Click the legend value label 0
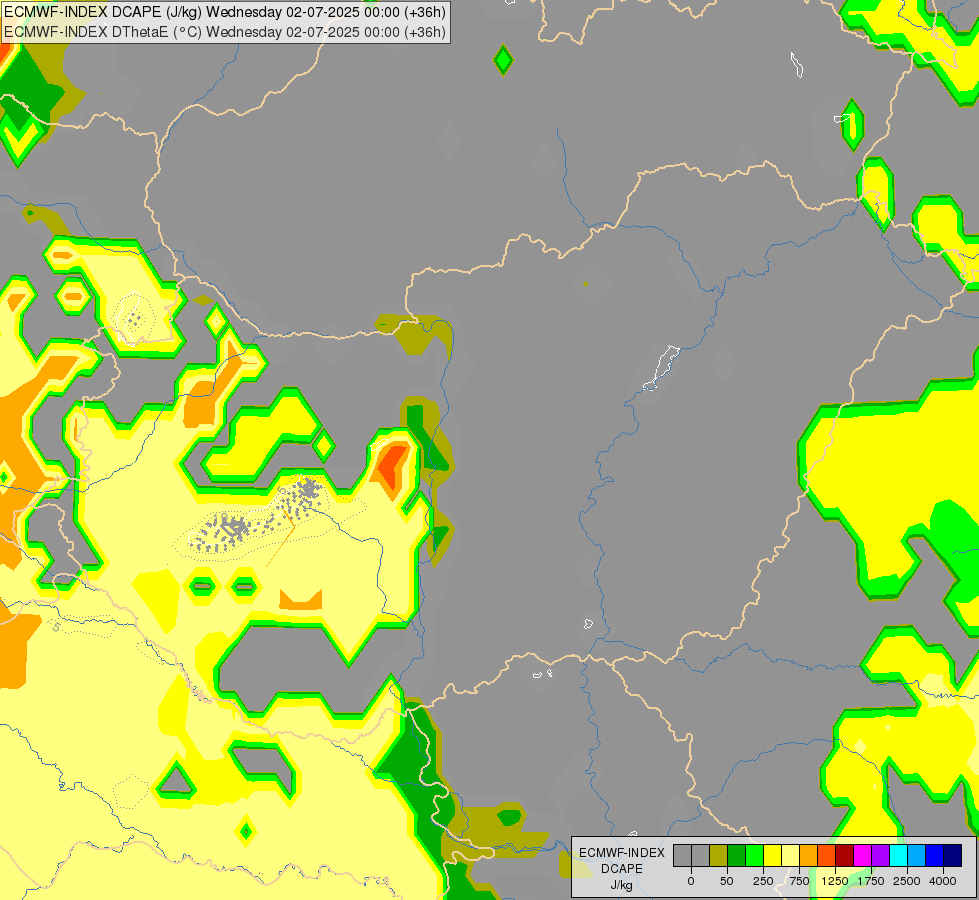This screenshot has height=900, width=979. point(691,881)
